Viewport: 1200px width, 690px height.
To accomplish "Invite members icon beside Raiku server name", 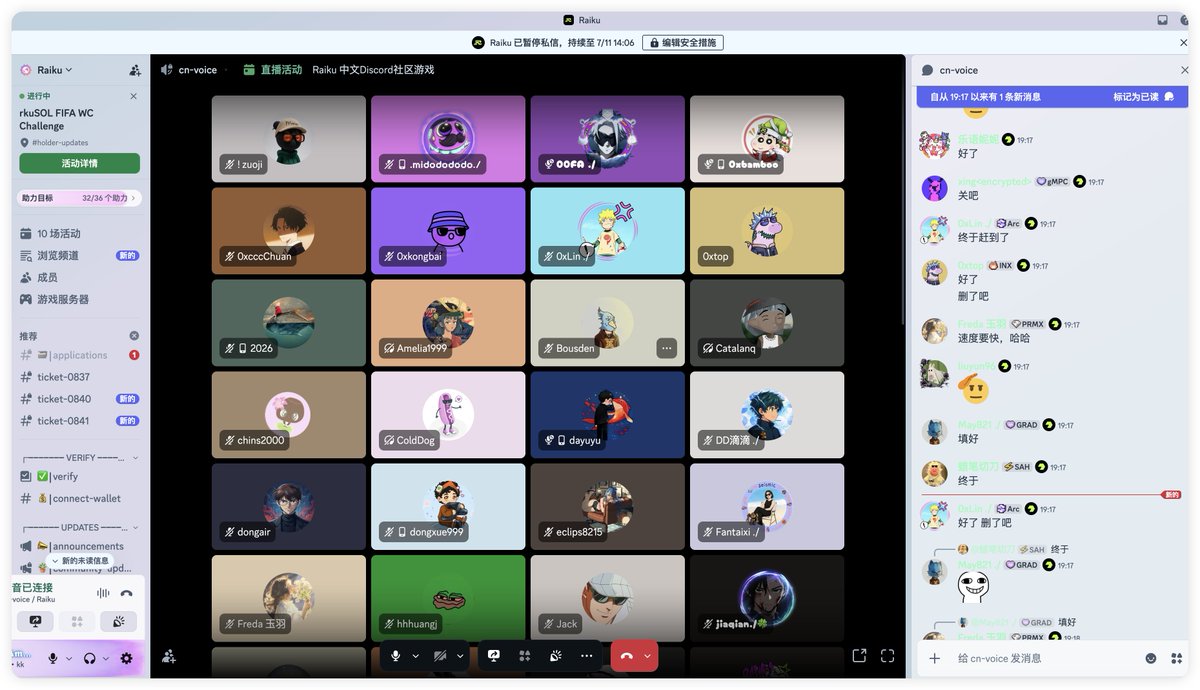I will (x=135, y=70).
